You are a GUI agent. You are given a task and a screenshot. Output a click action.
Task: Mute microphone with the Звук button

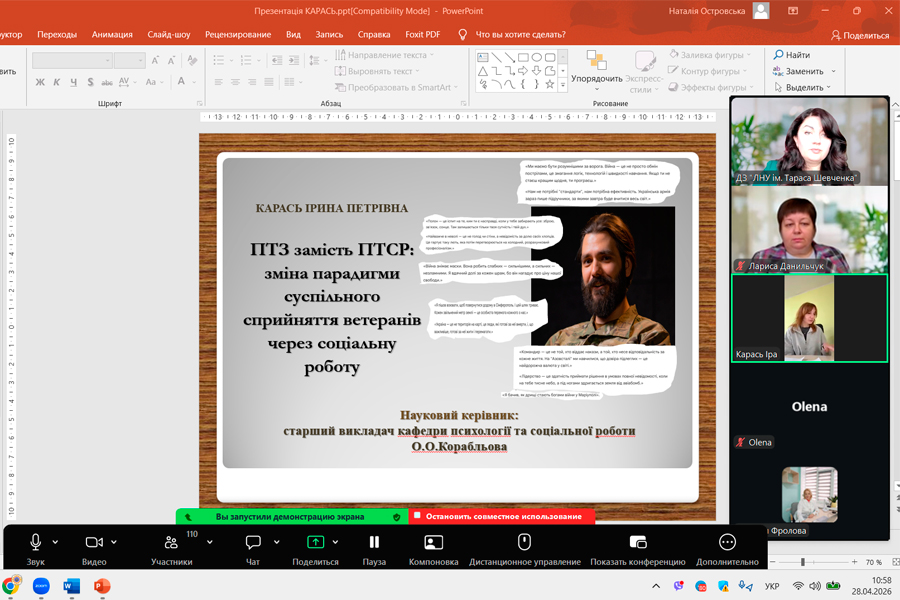(x=35, y=543)
